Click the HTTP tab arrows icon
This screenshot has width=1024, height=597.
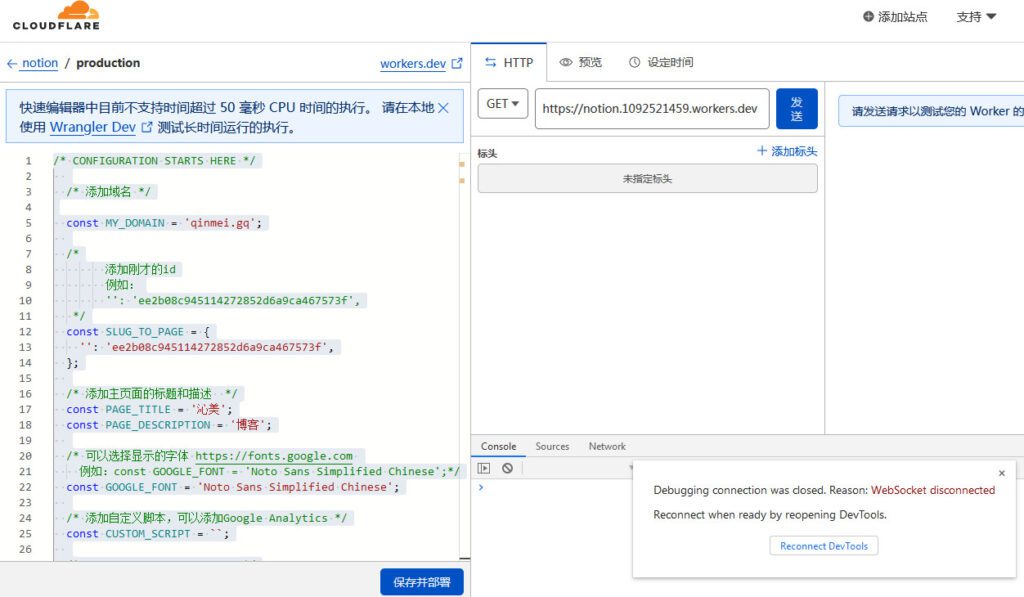(490, 63)
